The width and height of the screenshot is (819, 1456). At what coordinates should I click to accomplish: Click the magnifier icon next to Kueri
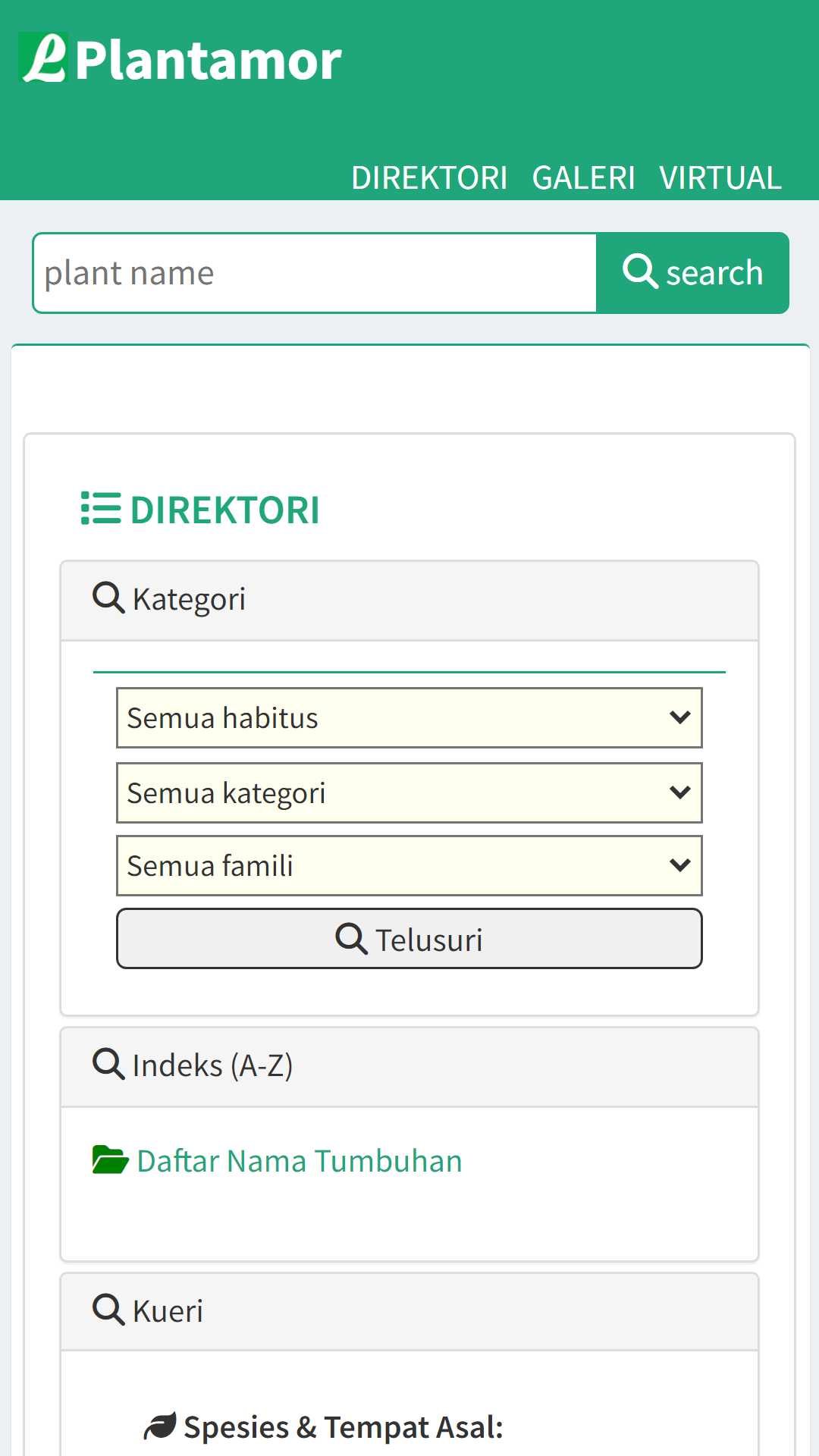pyautogui.click(x=108, y=1310)
